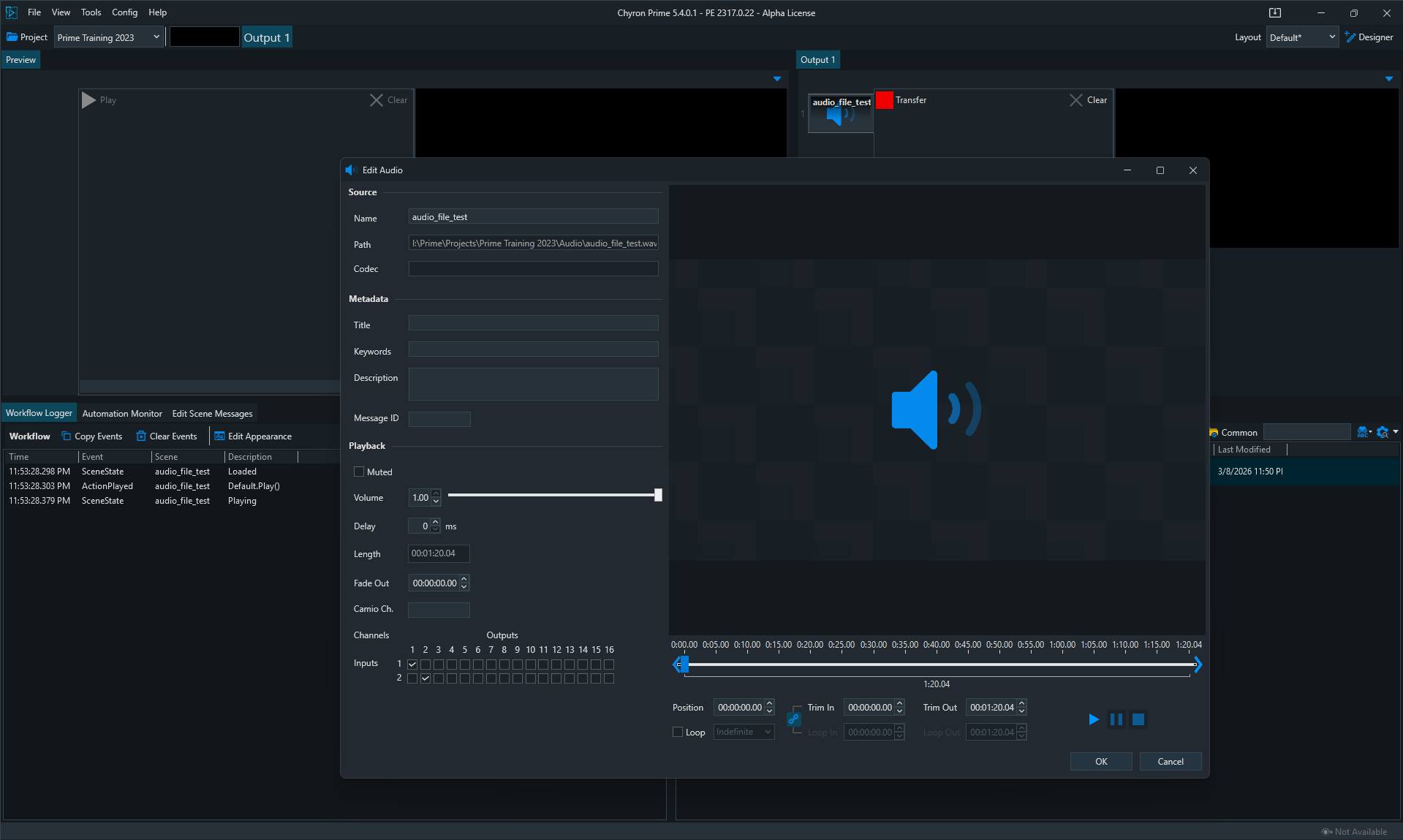Viewport: 1403px width, 840px height.
Task: Click the Designer pencil icon
Action: coord(1350,37)
